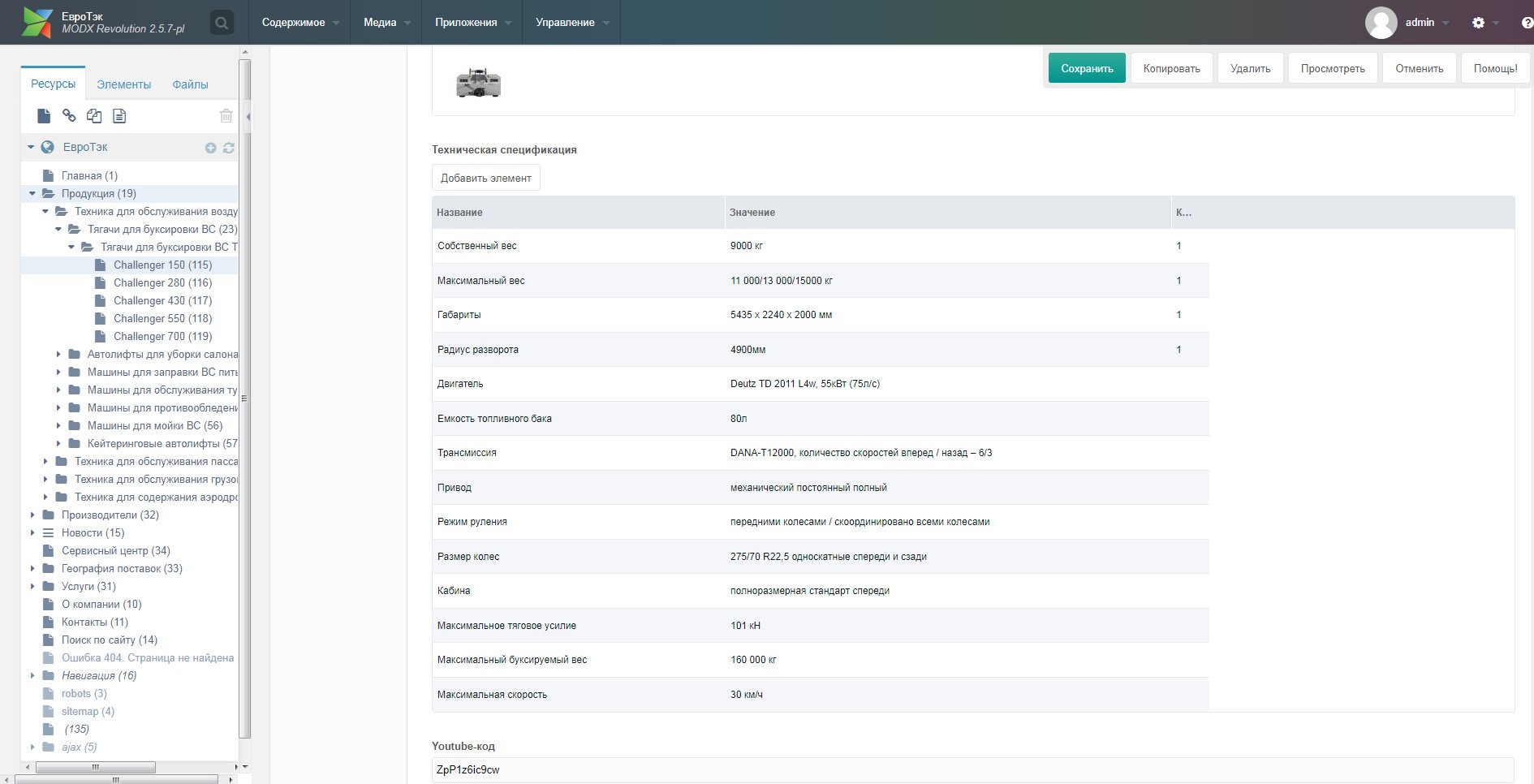The height and width of the screenshot is (784, 1534).
Task: Open robots (3) resource
Action: pos(84,693)
